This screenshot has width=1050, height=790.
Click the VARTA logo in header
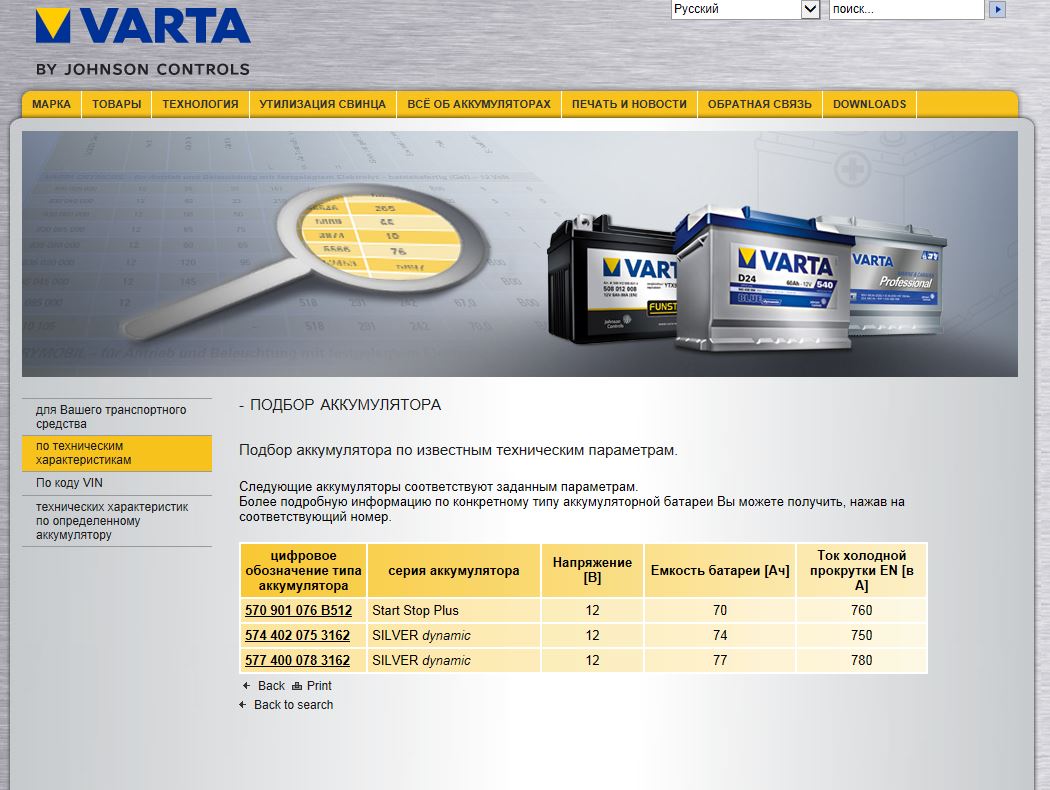pos(143,26)
